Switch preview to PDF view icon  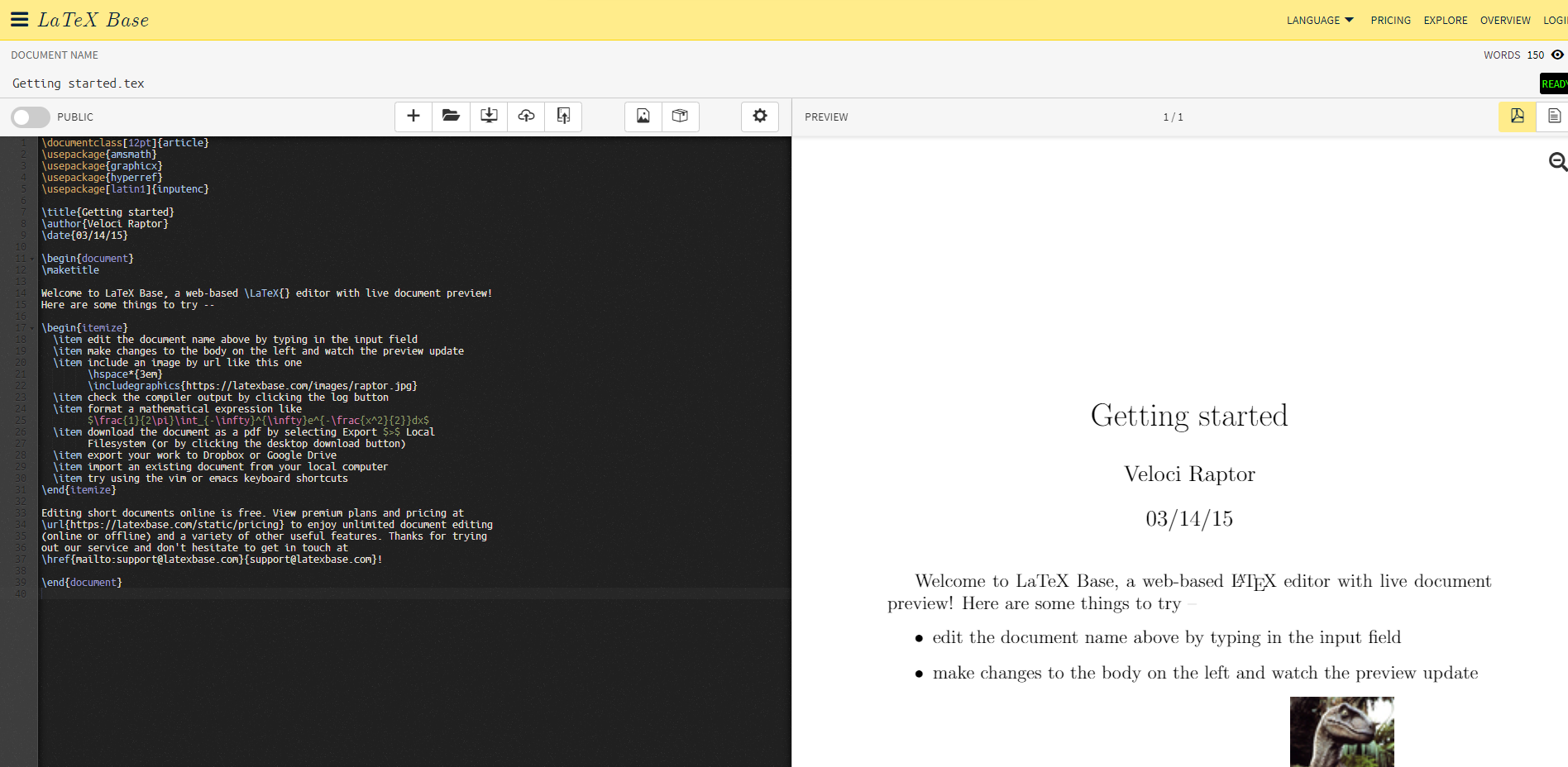(x=1517, y=117)
